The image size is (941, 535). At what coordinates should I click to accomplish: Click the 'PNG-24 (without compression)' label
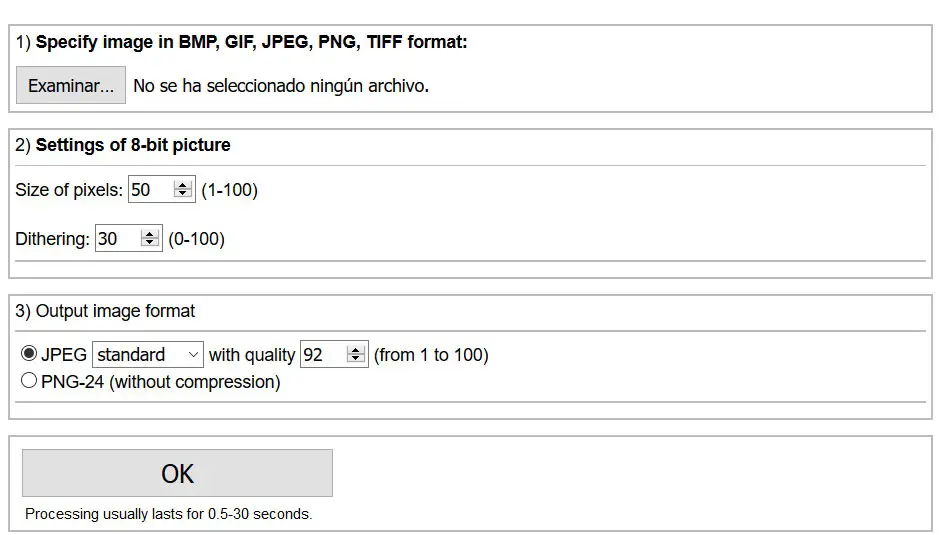click(161, 382)
